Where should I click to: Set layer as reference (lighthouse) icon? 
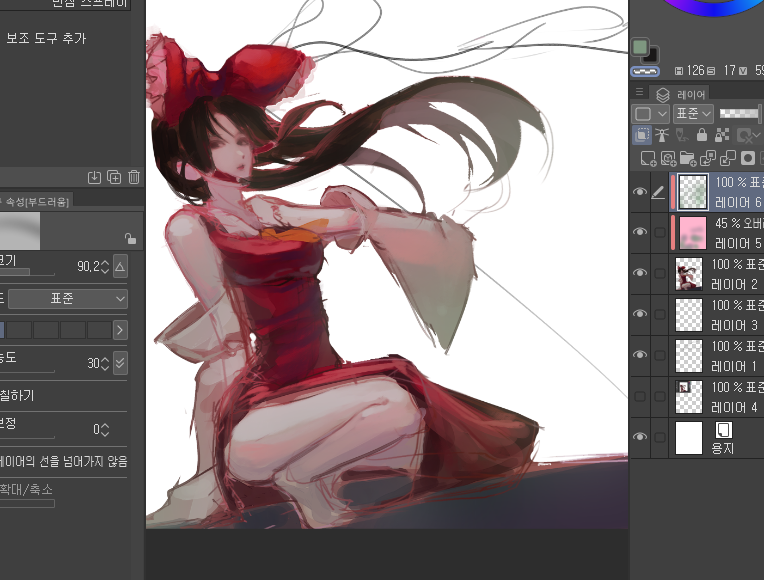pos(662,135)
